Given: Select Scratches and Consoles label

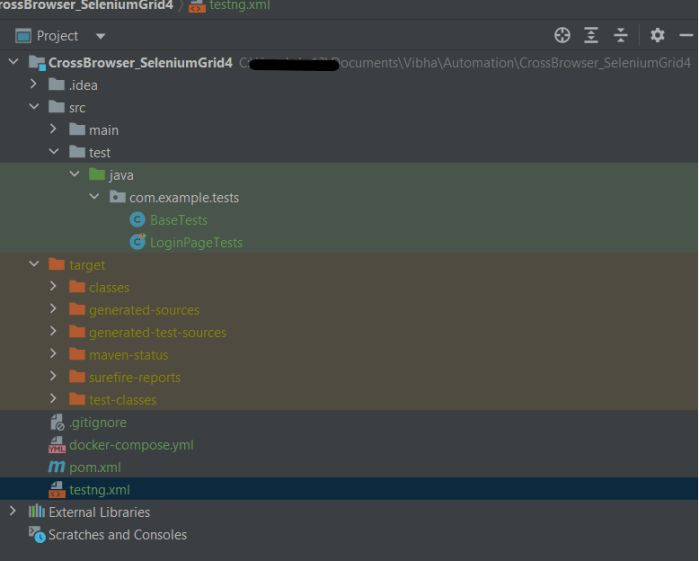Looking at the screenshot, I should pyautogui.click(x=118, y=535).
